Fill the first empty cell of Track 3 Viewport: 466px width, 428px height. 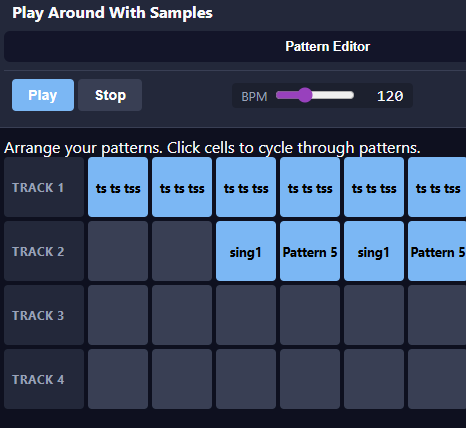coord(118,315)
